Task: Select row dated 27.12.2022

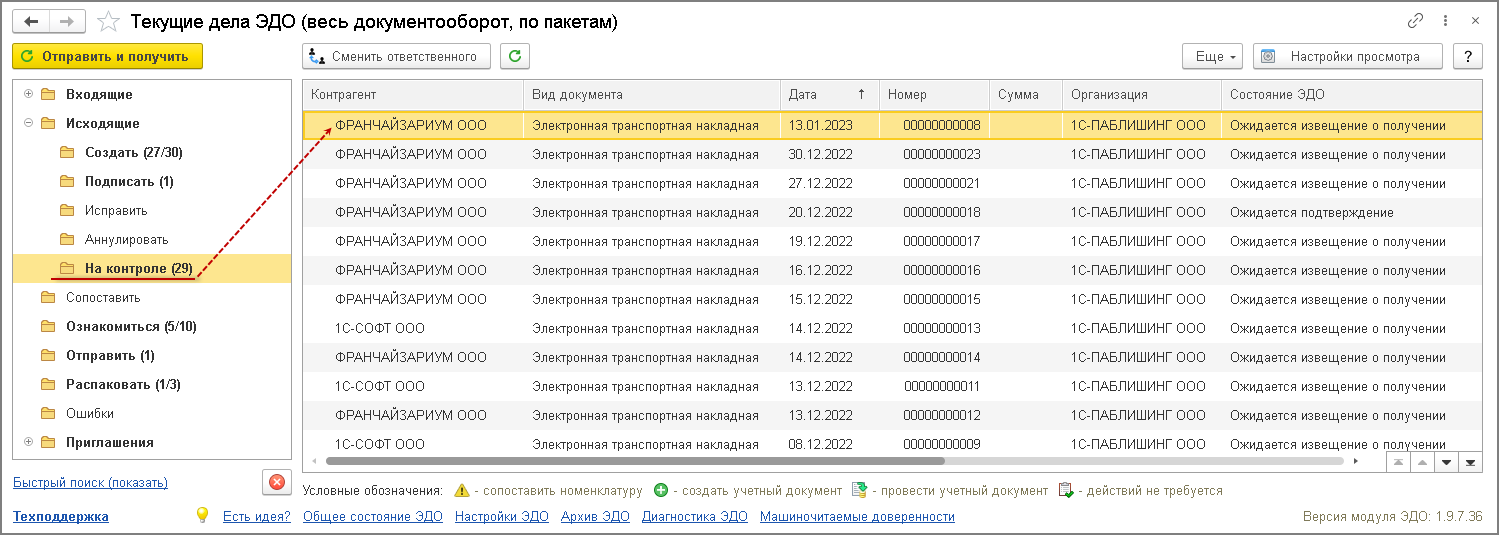Action: pos(892,183)
